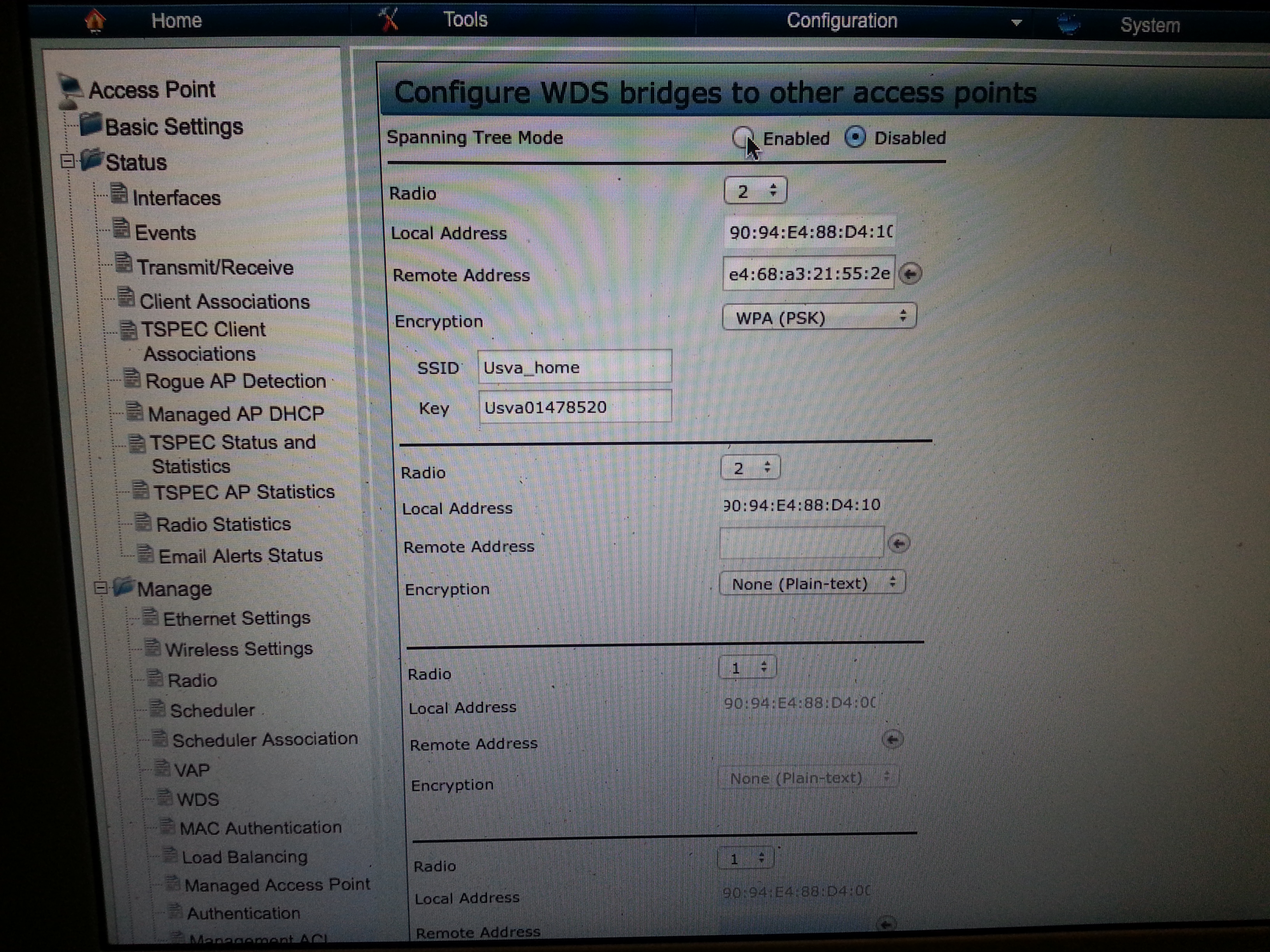
Task: Select the Disabled Spanning Tree radio button
Action: (855, 138)
